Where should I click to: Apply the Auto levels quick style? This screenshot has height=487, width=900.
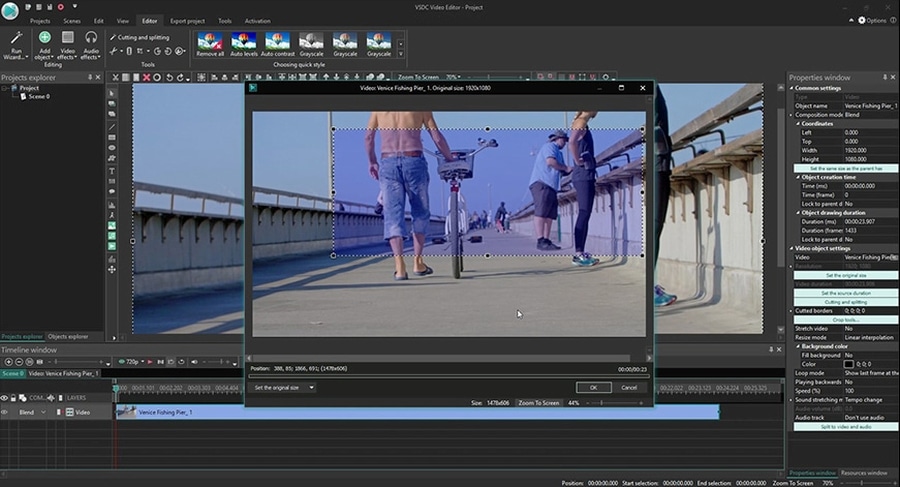click(x=243, y=42)
